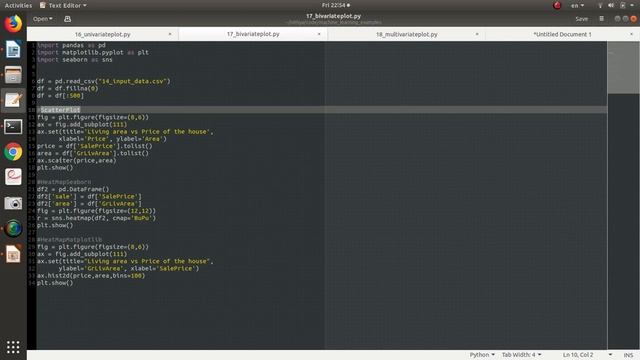Click the vertical scrollbar thumb in overview map
Image resolution: width=640 pixels, height=360 pixels.
[x=623, y=67]
